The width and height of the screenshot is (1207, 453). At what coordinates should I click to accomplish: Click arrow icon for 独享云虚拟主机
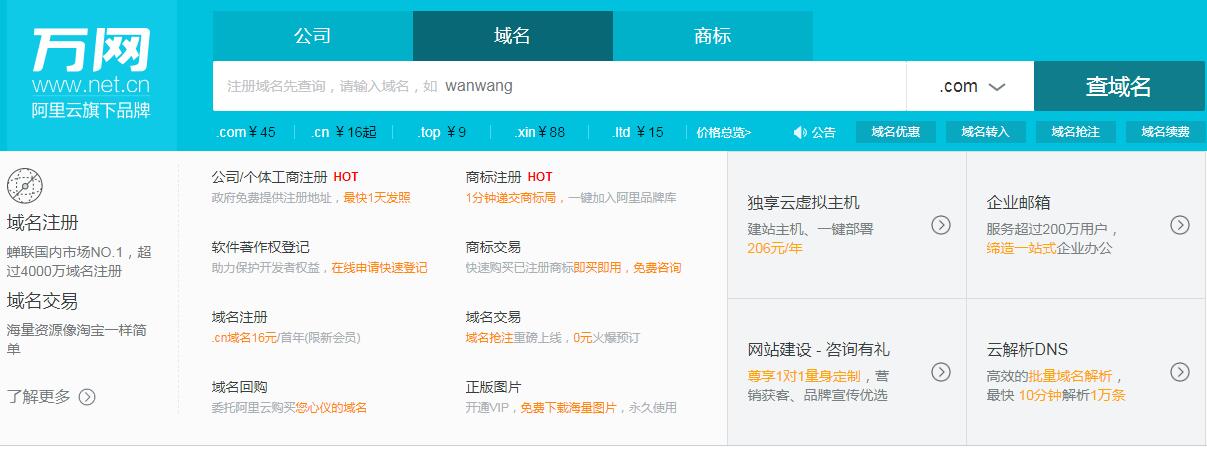[x=941, y=225]
